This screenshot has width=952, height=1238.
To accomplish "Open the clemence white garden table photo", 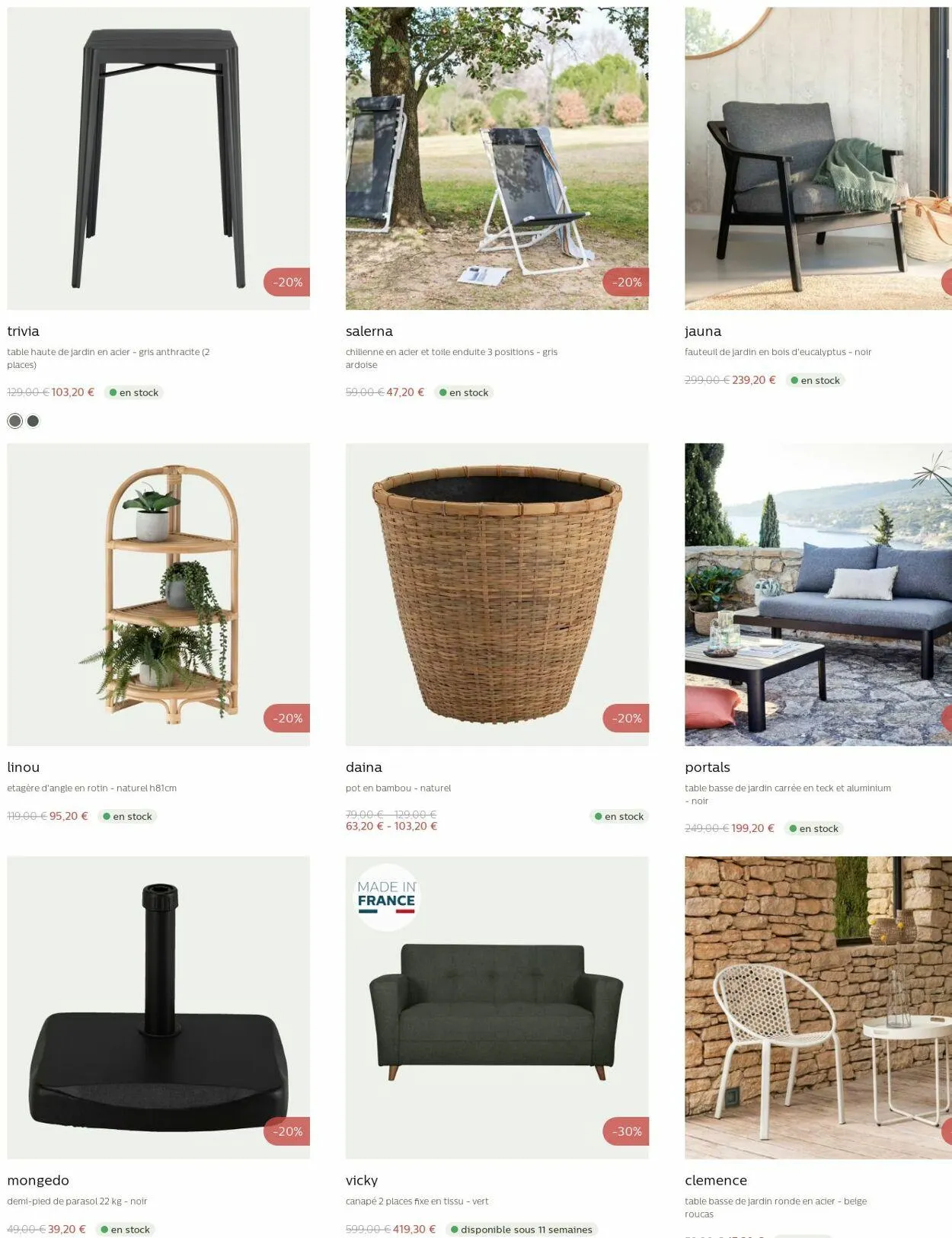I will click(818, 1007).
